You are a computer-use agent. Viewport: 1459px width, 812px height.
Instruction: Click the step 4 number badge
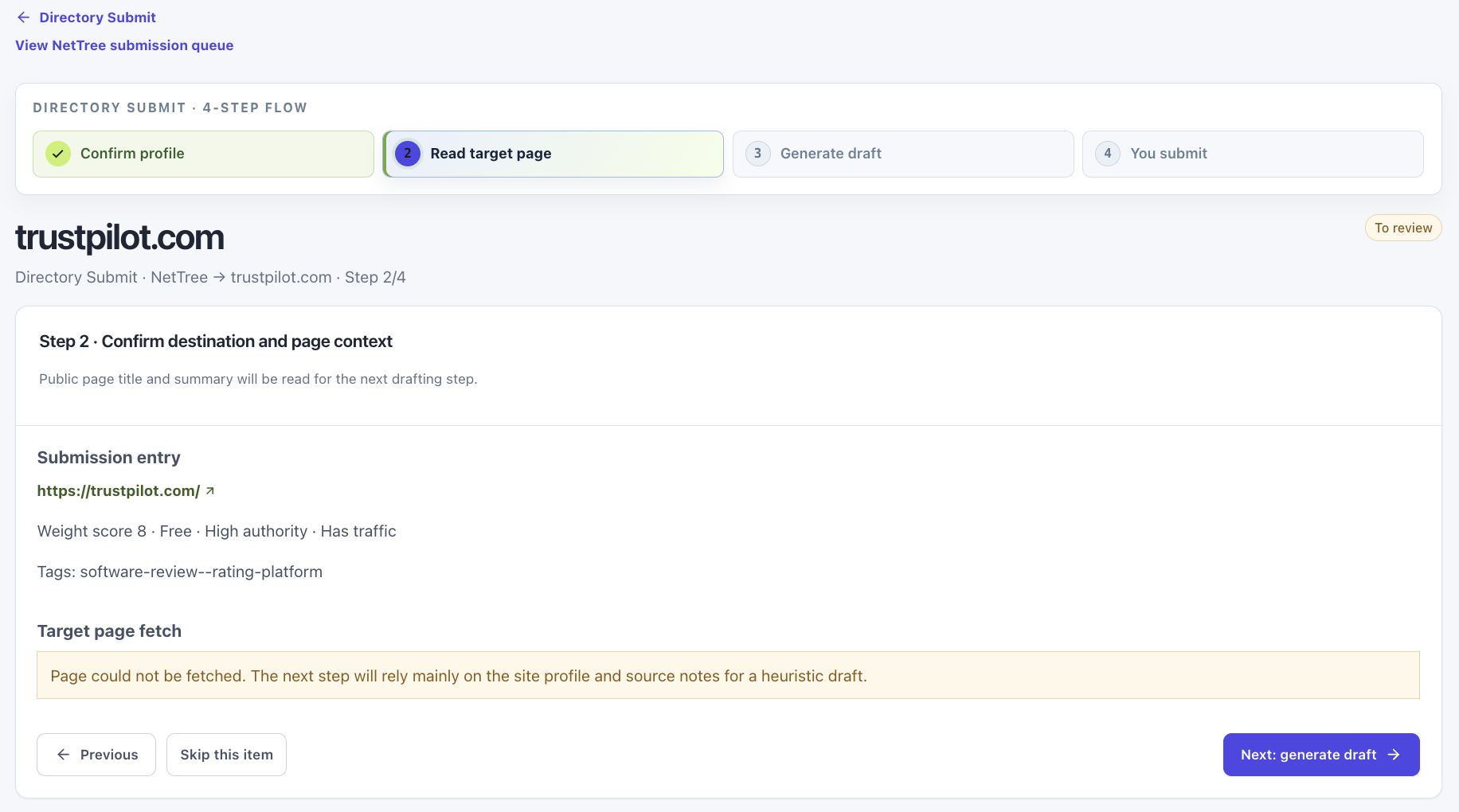[1108, 154]
